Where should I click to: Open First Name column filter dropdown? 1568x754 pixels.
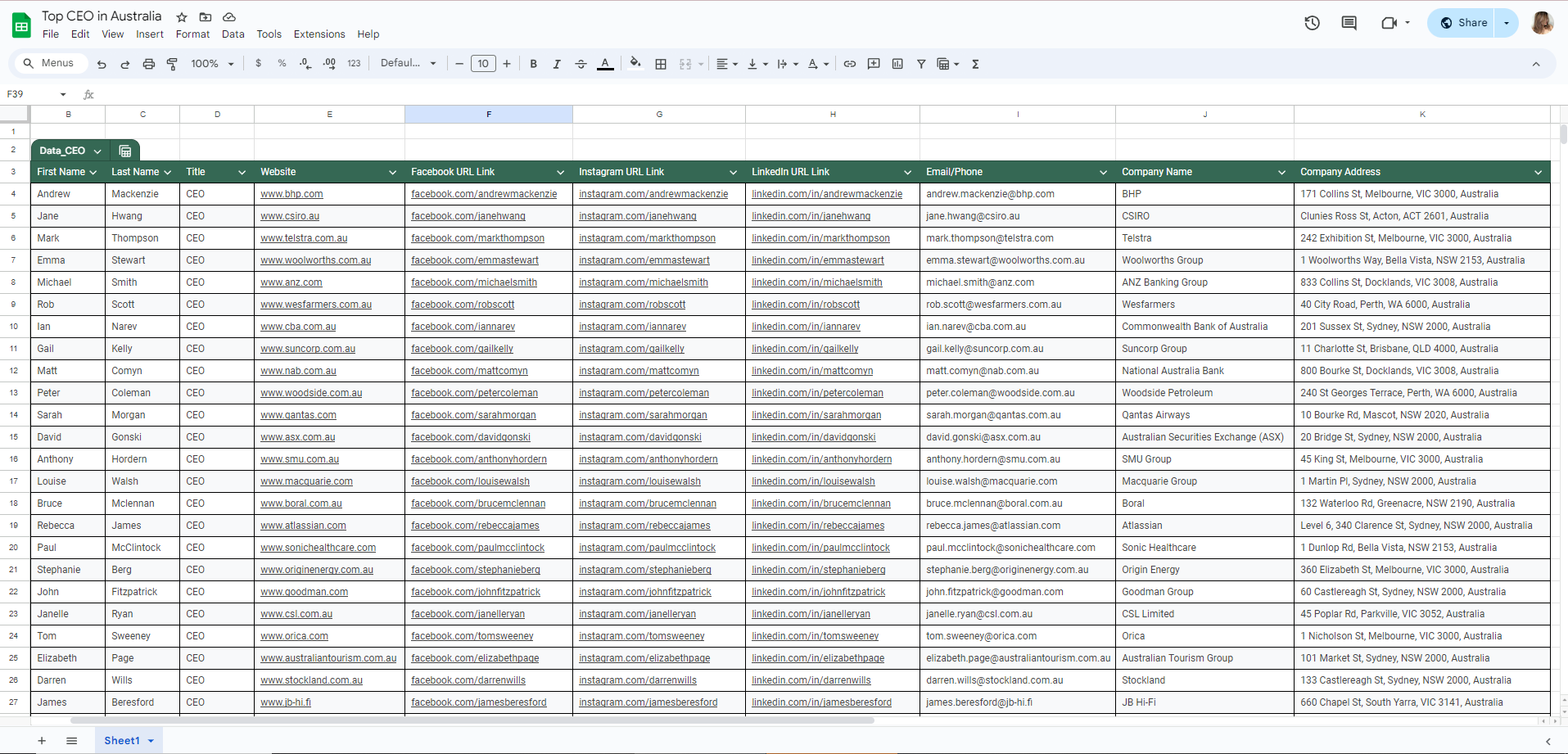coord(93,172)
